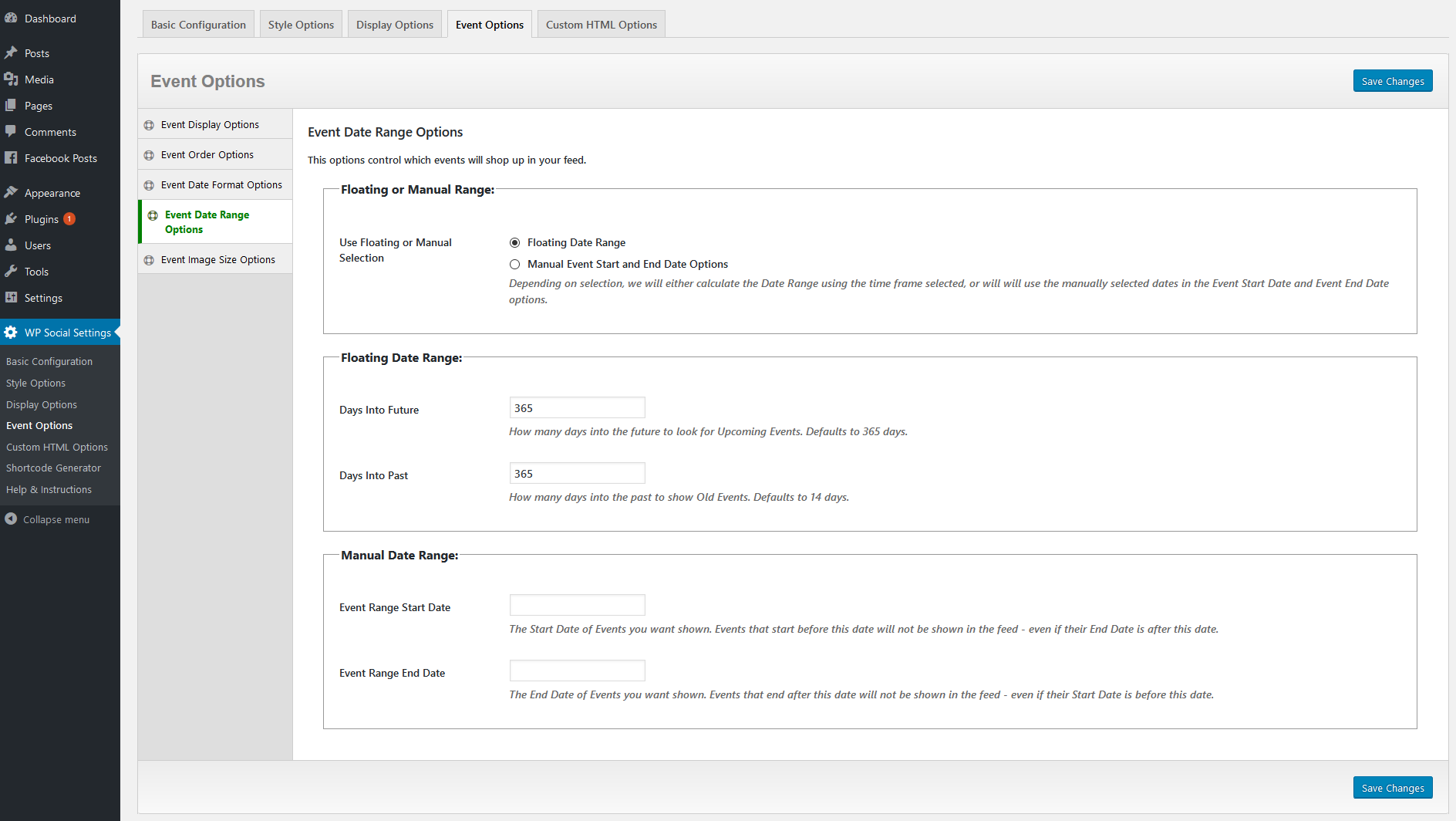
Task: Click the Event Range Start Date field
Action: (x=577, y=606)
